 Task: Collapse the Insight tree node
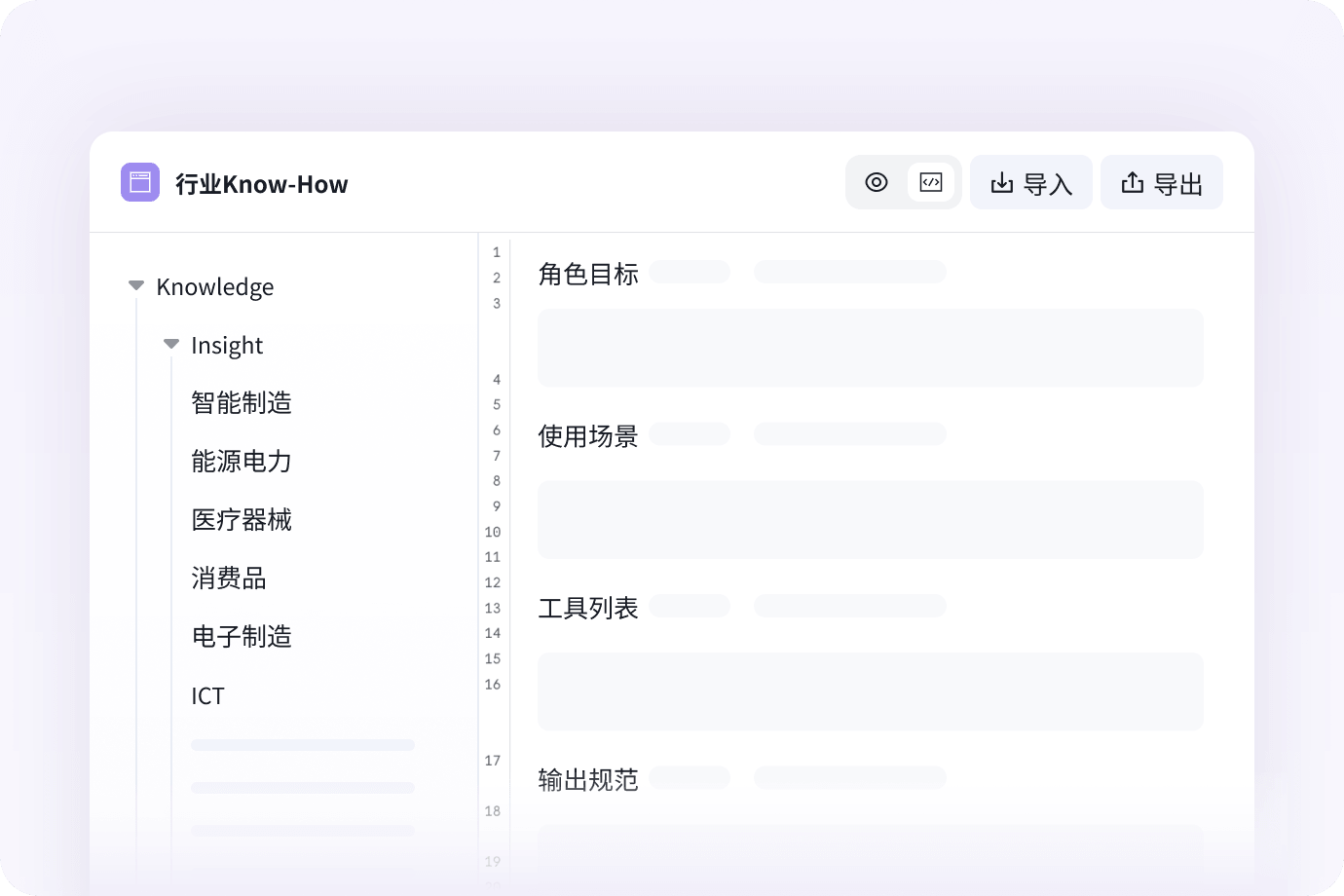(x=171, y=344)
